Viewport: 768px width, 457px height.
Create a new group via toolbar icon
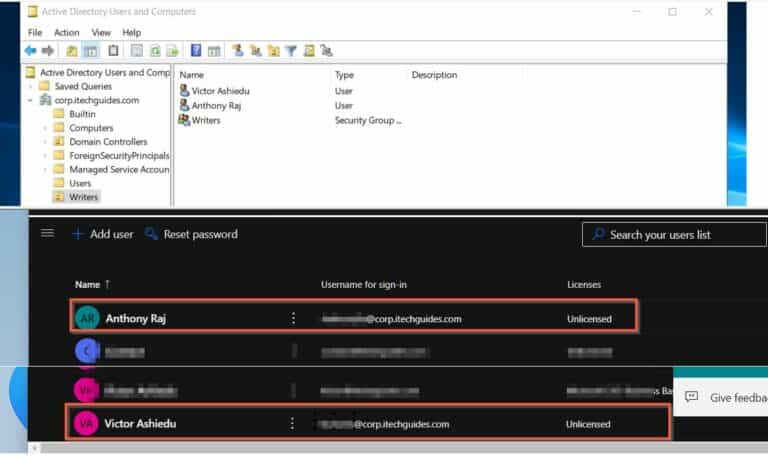click(255, 50)
